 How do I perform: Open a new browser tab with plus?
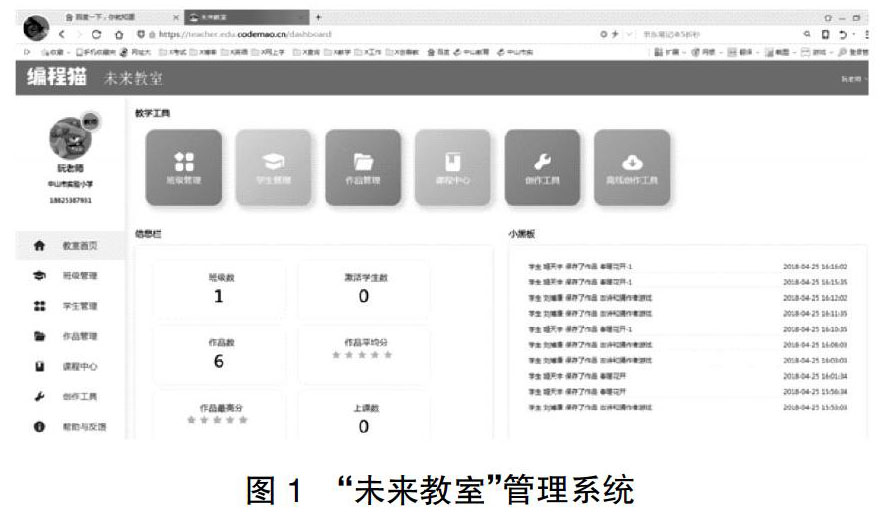click(x=319, y=17)
